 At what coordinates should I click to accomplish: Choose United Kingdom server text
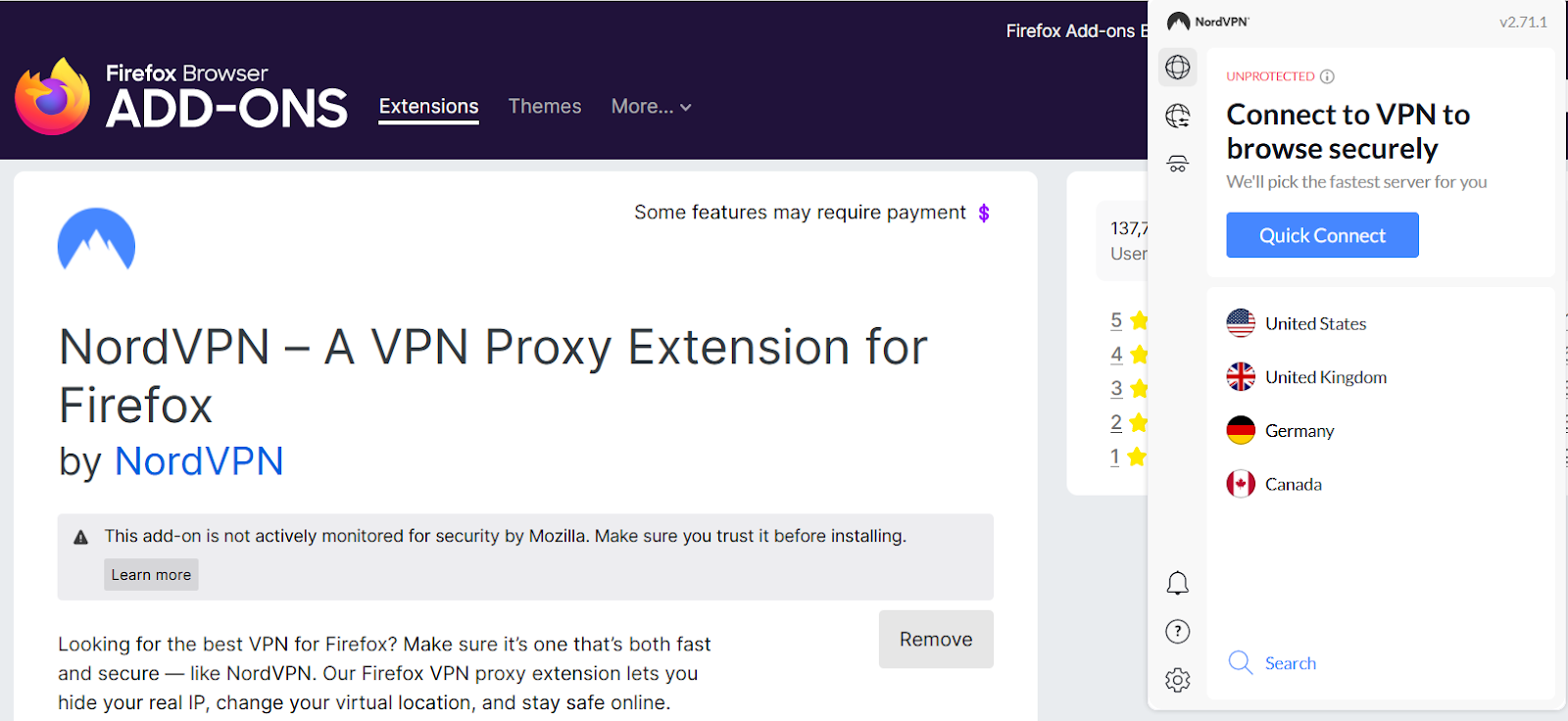[x=1326, y=377]
